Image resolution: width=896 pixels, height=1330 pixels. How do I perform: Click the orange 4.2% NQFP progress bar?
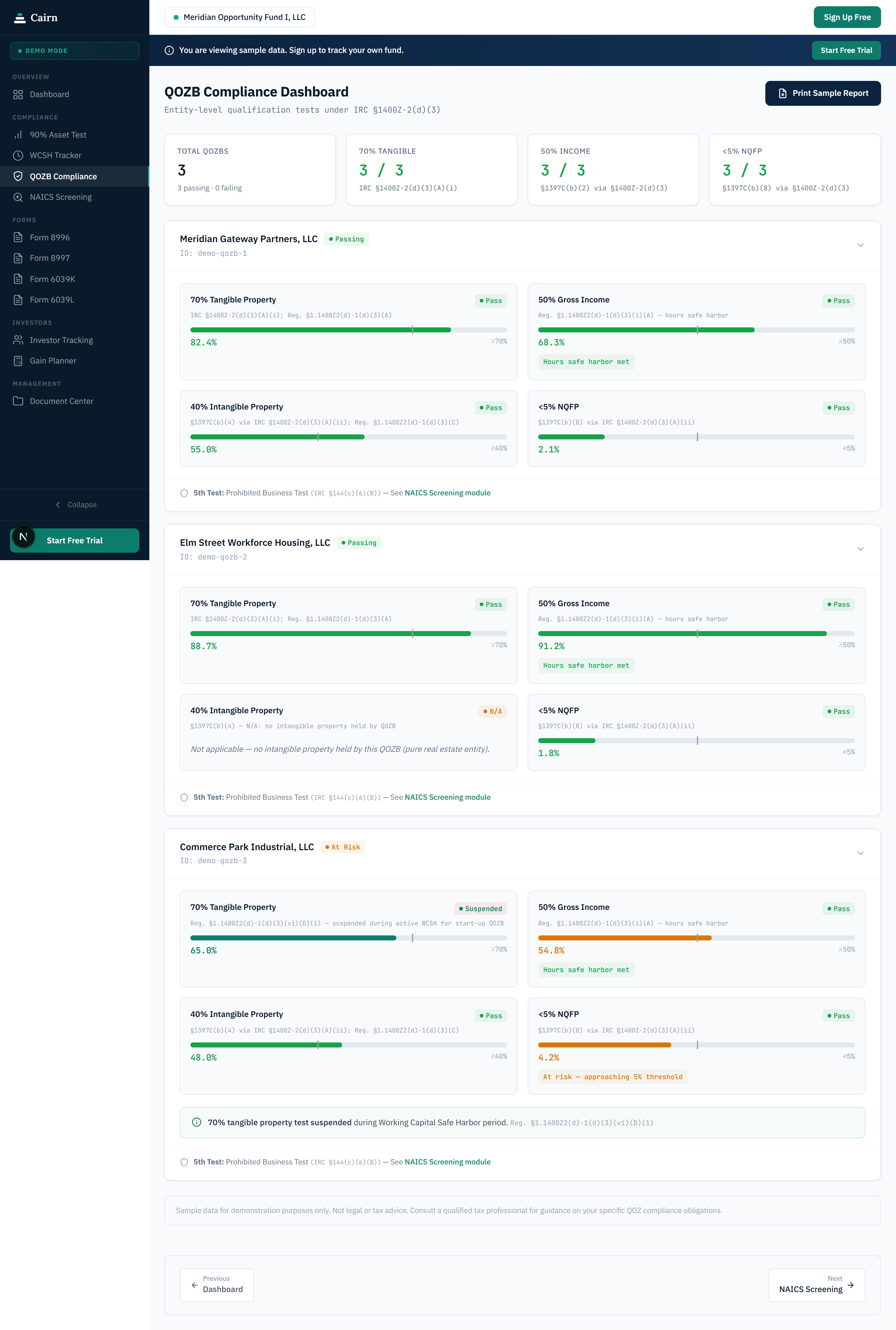[x=696, y=1045]
